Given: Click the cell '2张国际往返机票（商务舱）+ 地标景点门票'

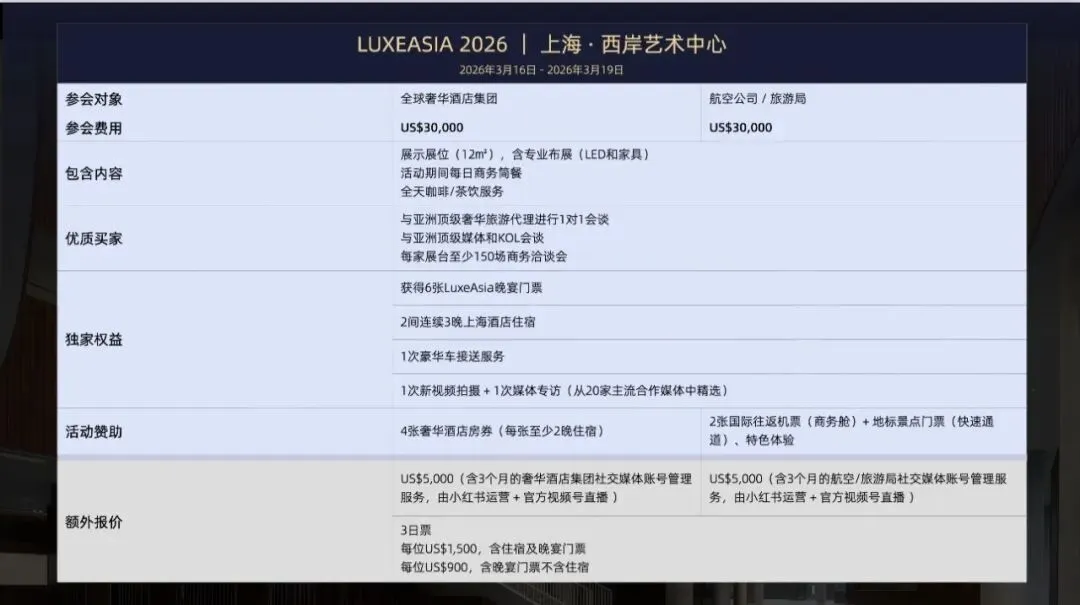Looking at the screenshot, I should coord(851,431).
